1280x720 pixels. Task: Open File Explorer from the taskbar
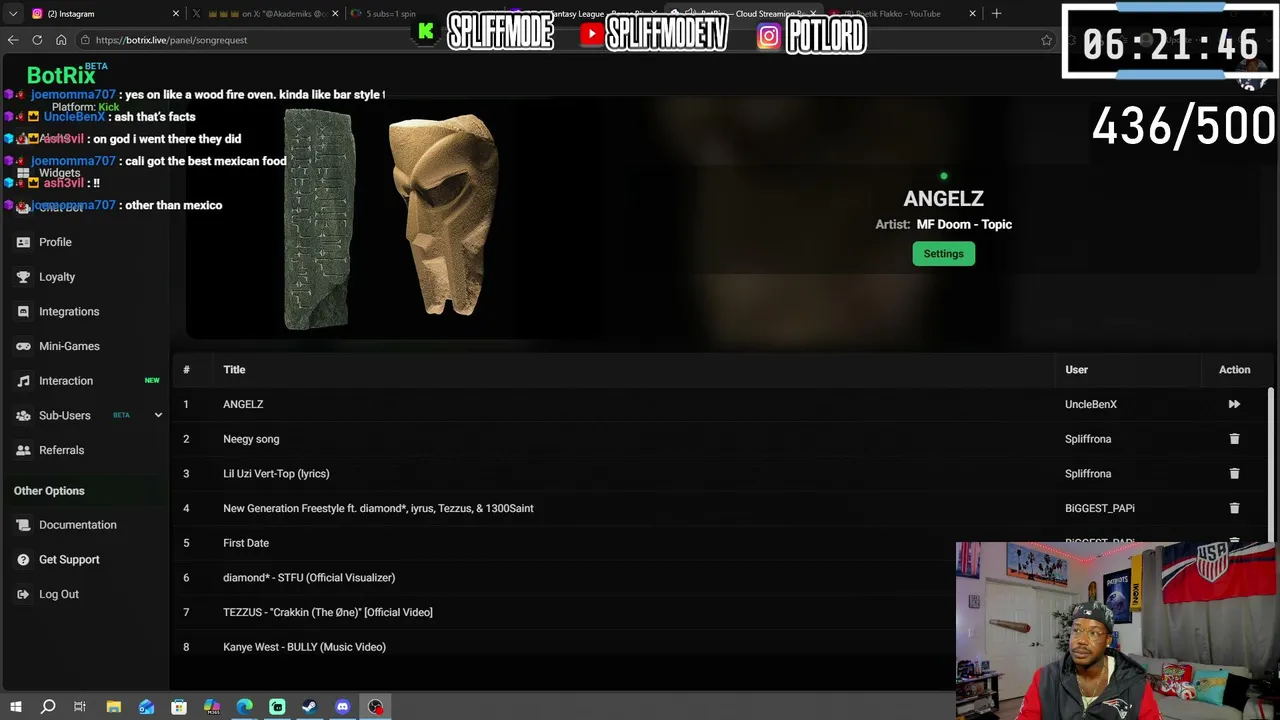[114, 707]
